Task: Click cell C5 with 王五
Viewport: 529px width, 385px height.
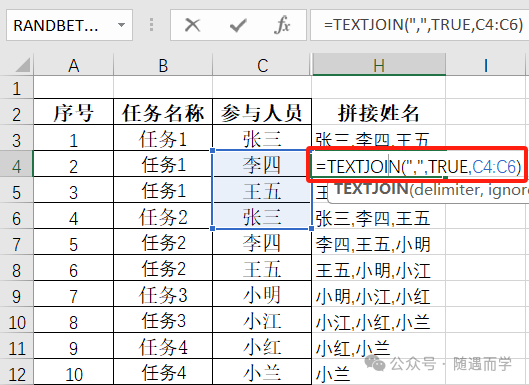Action: point(262,190)
